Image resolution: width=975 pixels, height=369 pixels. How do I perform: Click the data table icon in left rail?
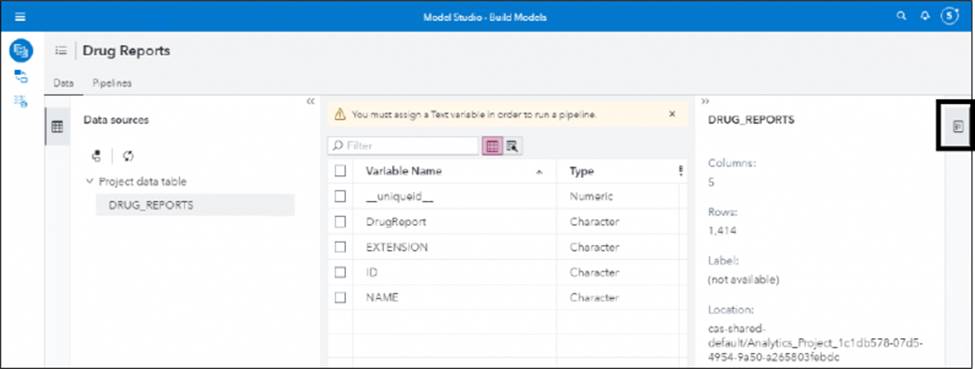(x=57, y=127)
